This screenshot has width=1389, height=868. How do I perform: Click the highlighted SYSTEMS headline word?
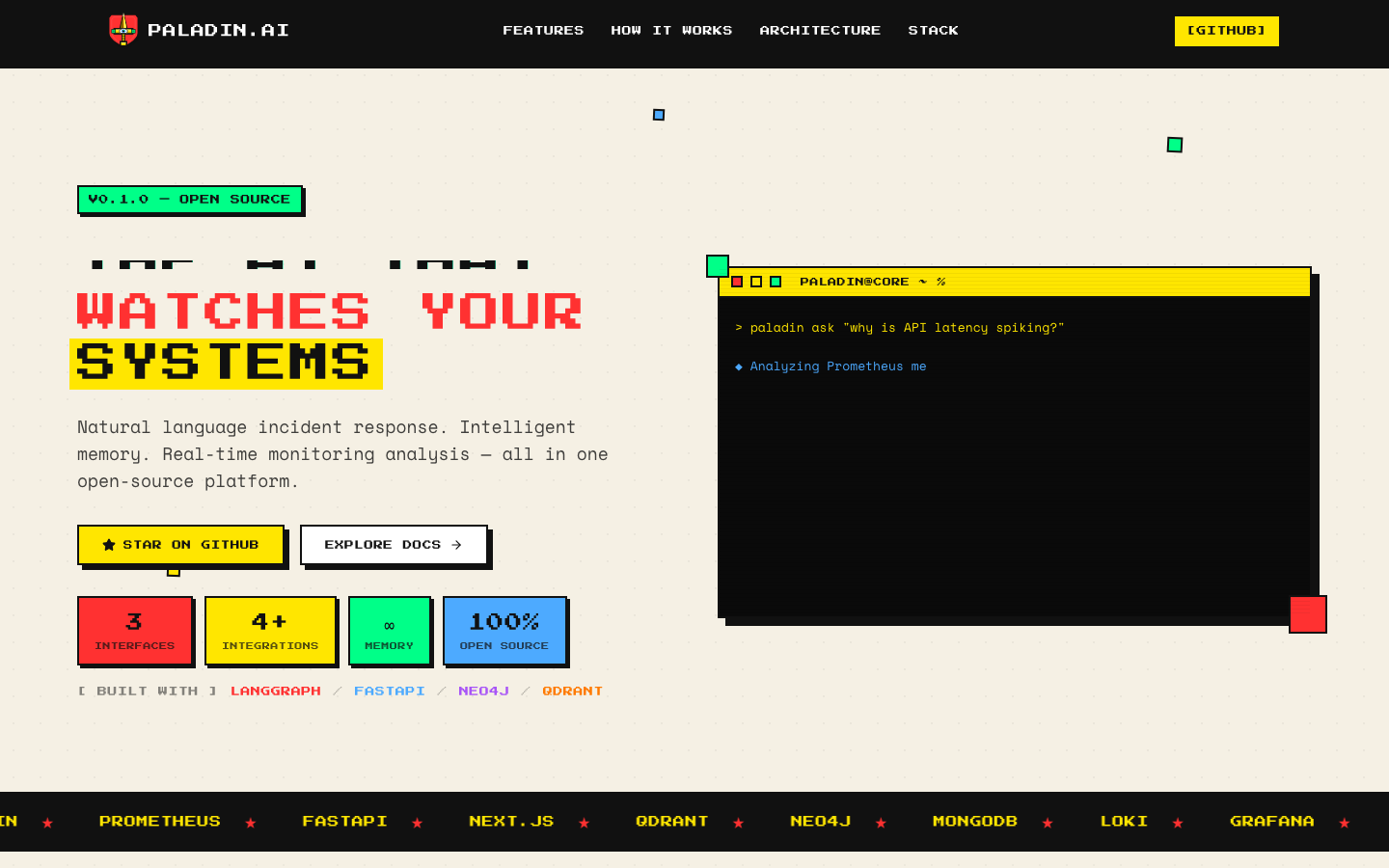tap(226, 364)
